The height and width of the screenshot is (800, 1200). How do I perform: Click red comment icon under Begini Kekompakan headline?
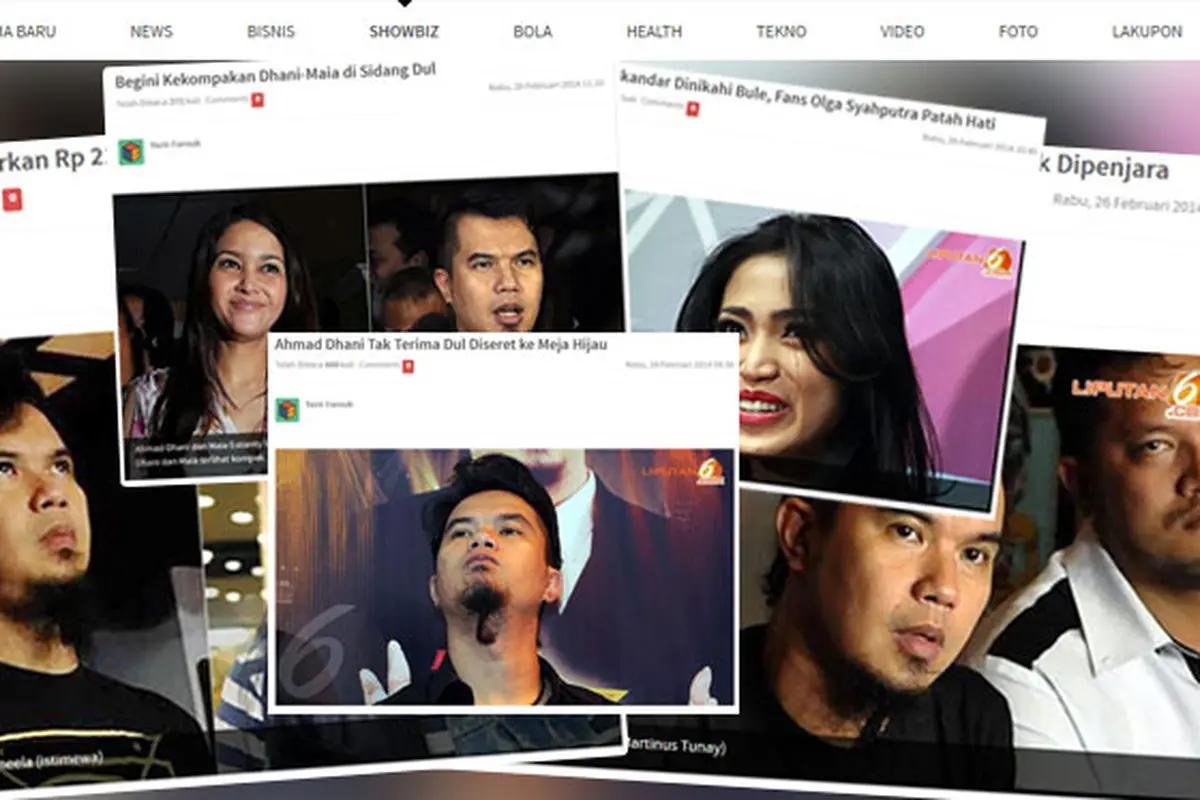coord(257,100)
